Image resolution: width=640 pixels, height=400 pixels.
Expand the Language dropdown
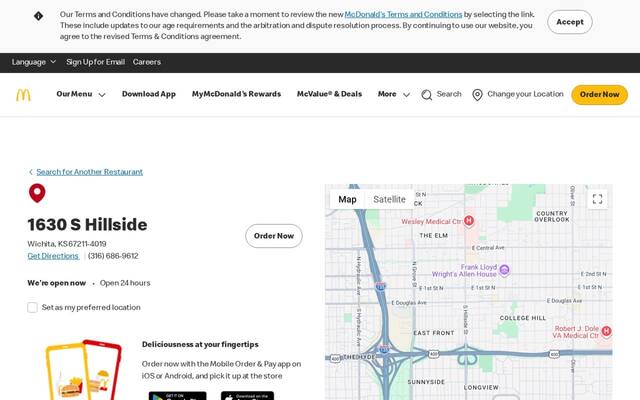tap(34, 62)
